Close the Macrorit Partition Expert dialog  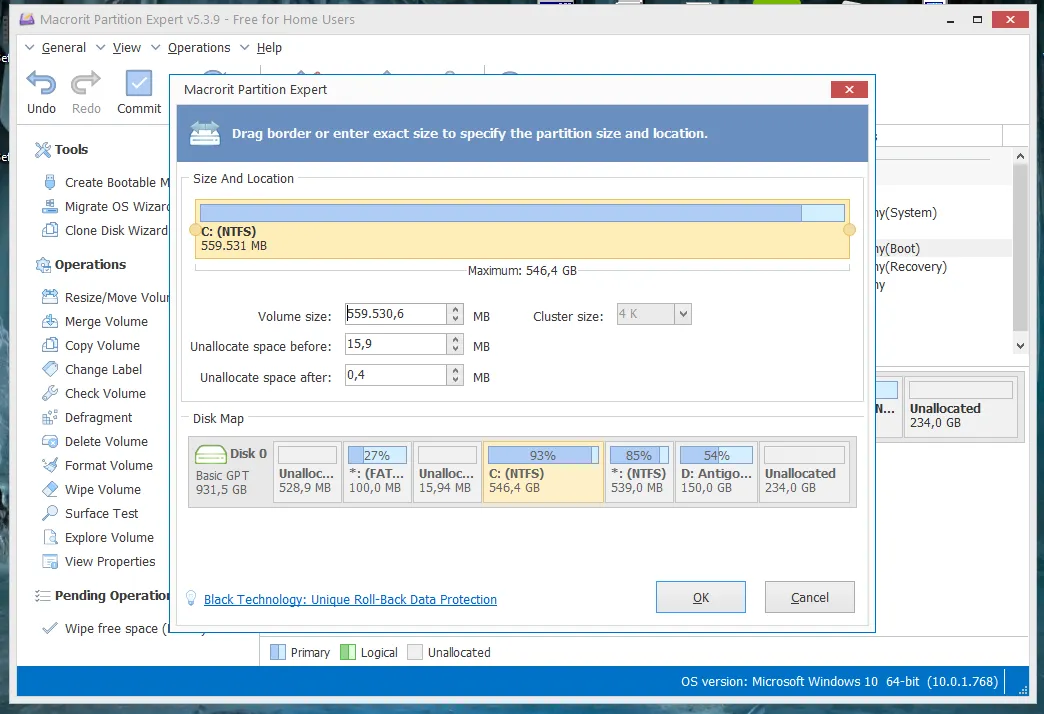849,90
